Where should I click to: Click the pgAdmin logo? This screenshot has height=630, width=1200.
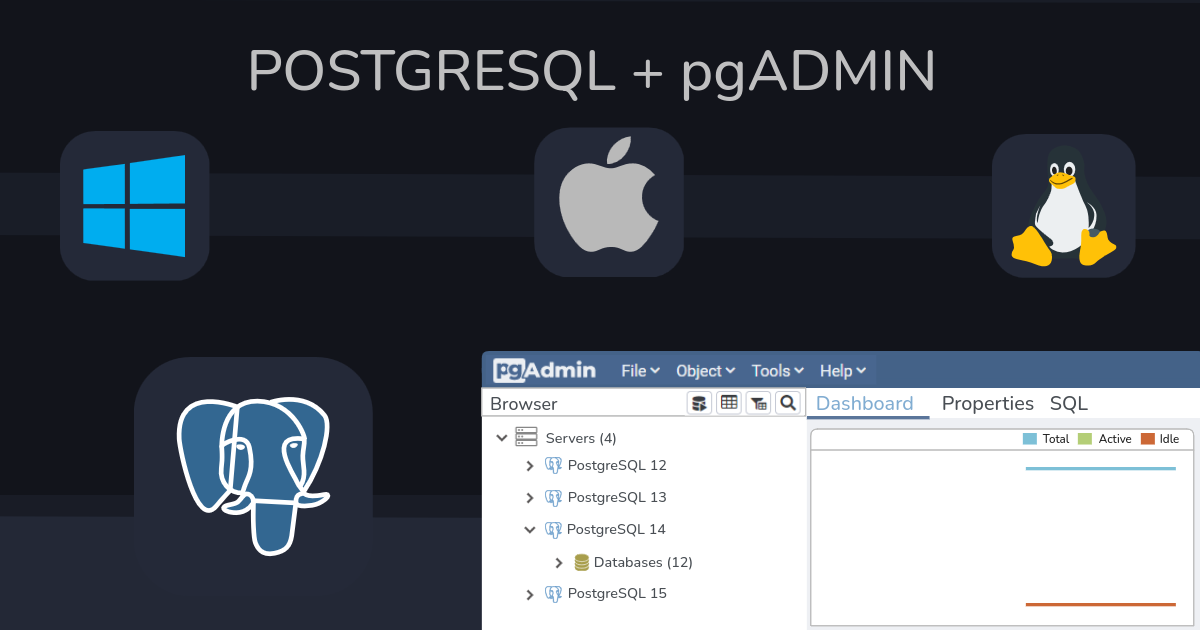[x=542, y=369]
